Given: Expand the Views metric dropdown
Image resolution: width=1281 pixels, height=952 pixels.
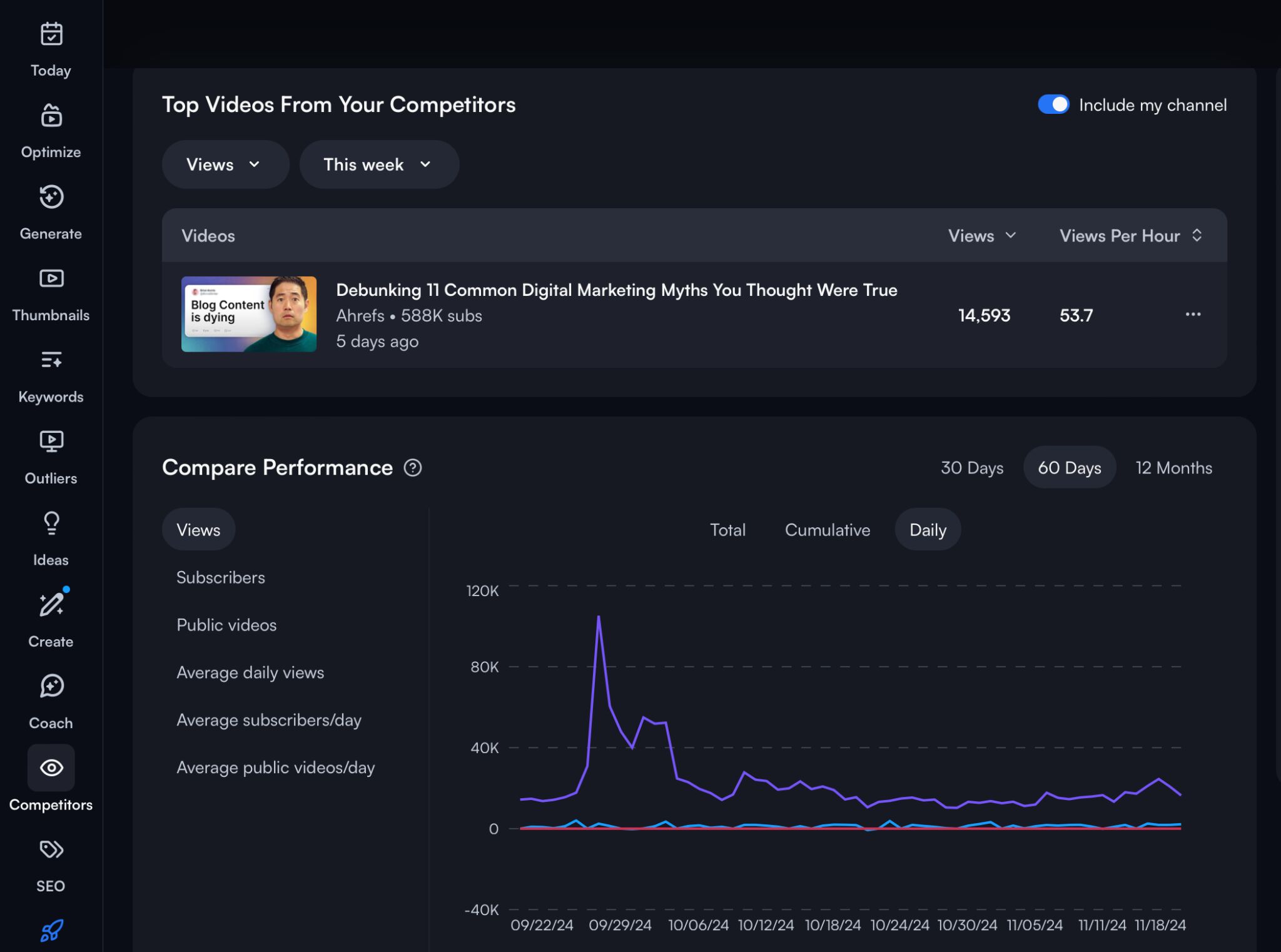Looking at the screenshot, I should [x=225, y=165].
